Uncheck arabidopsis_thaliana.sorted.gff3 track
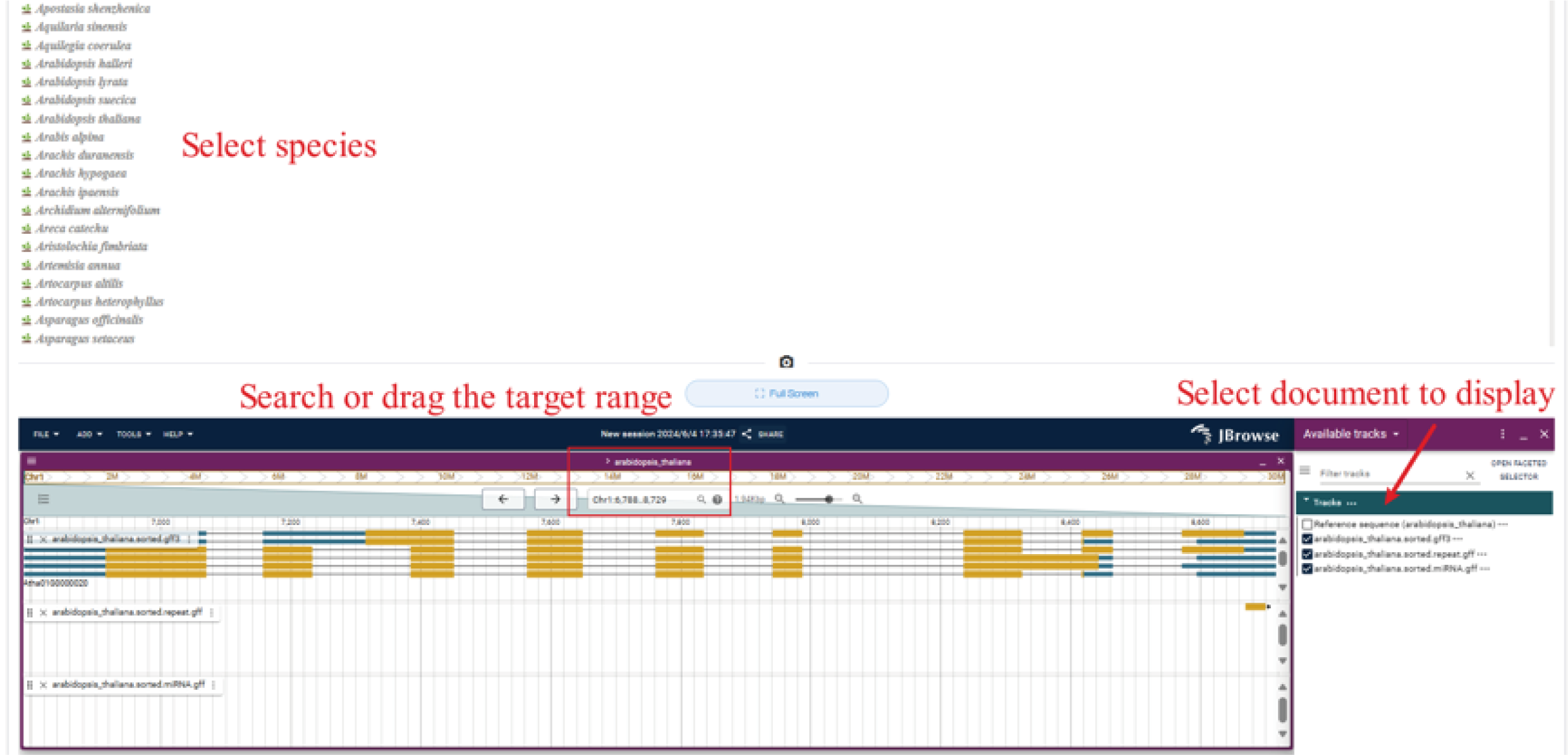This screenshot has width=1568, height=755. pyautogui.click(x=1307, y=539)
